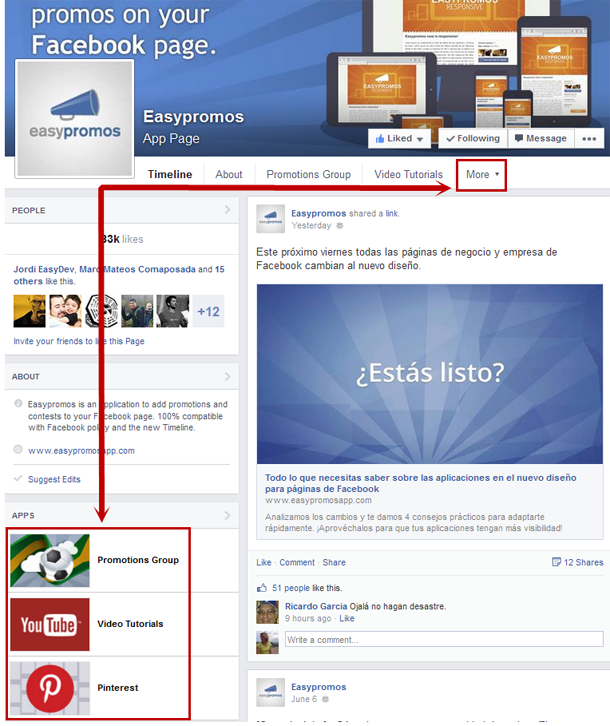Open Ricardo Garcia's profile name
The height and width of the screenshot is (726, 610).
point(316,607)
